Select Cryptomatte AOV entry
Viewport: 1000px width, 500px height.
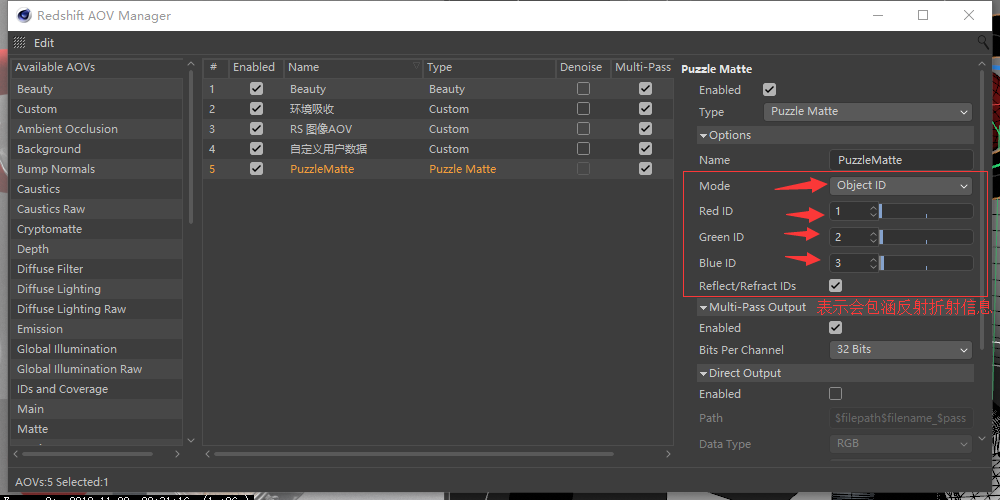[x=97, y=229]
